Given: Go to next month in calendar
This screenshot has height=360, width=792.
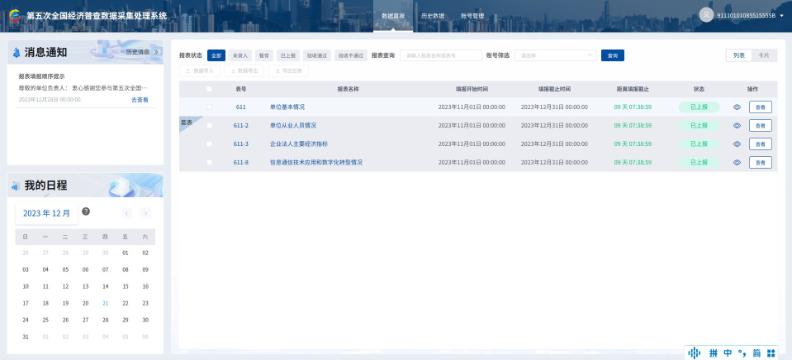Looking at the screenshot, I should [x=145, y=213].
